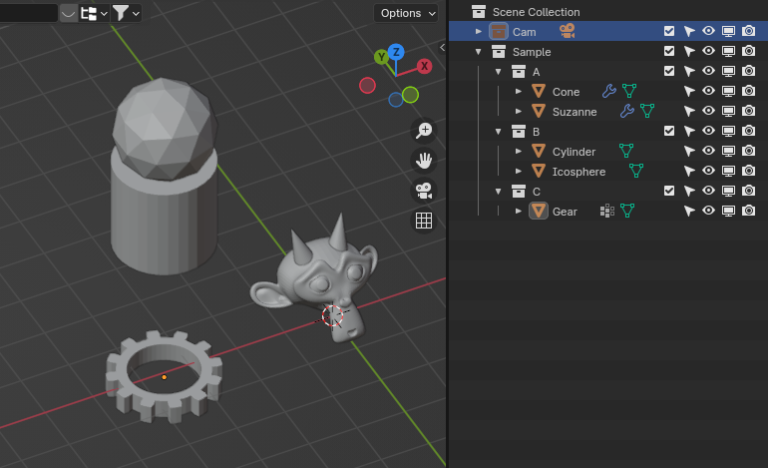Image resolution: width=768 pixels, height=468 pixels.
Task: Uncheck collection B's view layer checkbox
Action: pos(669,131)
